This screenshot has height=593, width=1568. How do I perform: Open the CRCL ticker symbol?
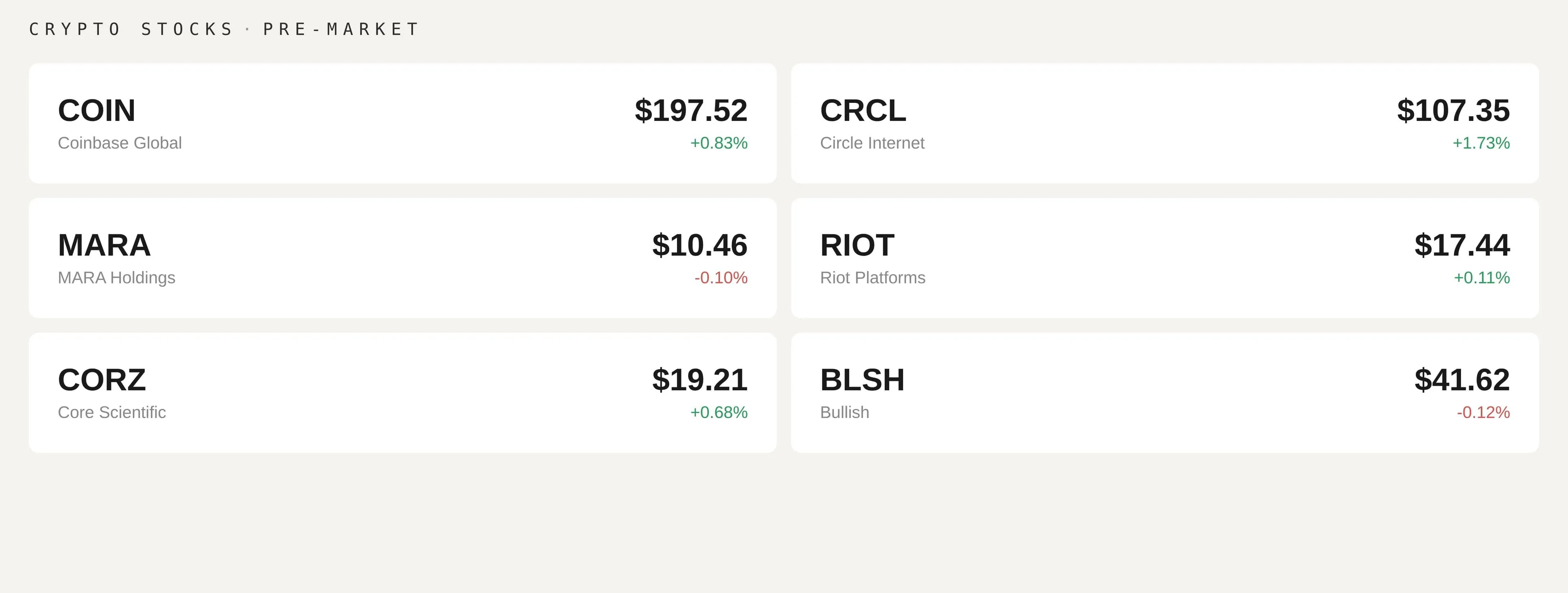[x=862, y=111]
